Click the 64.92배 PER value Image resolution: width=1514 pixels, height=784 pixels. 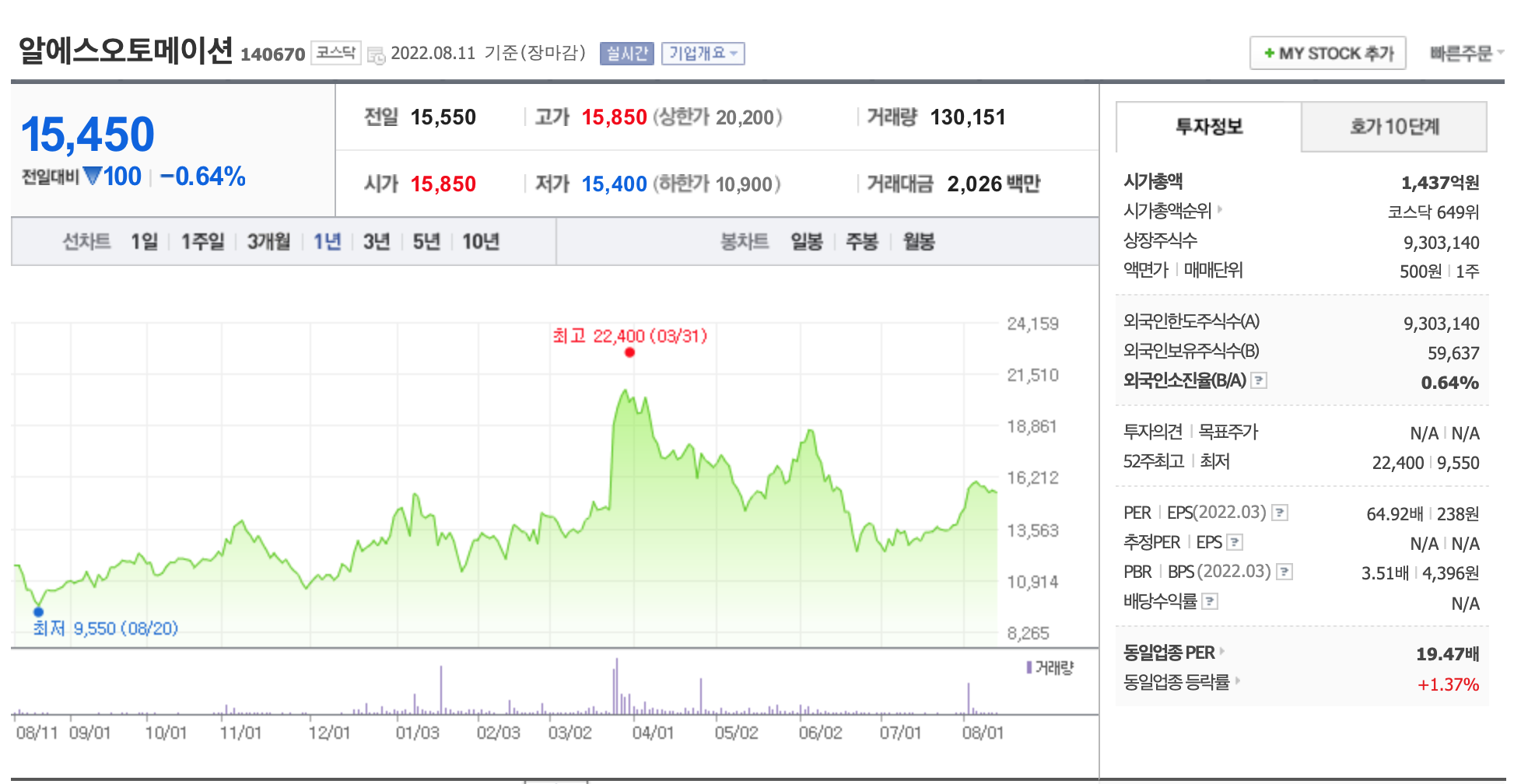(x=1395, y=514)
